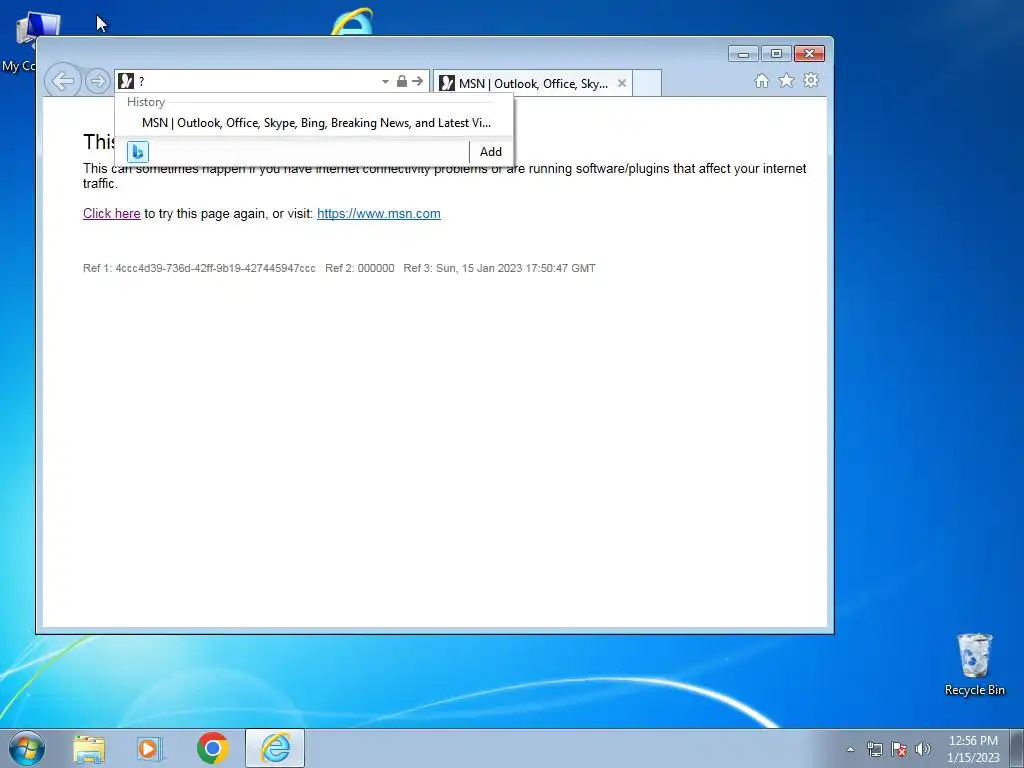Click the security lock icon in address bar
This screenshot has height=768, width=1024.
[x=402, y=81]
